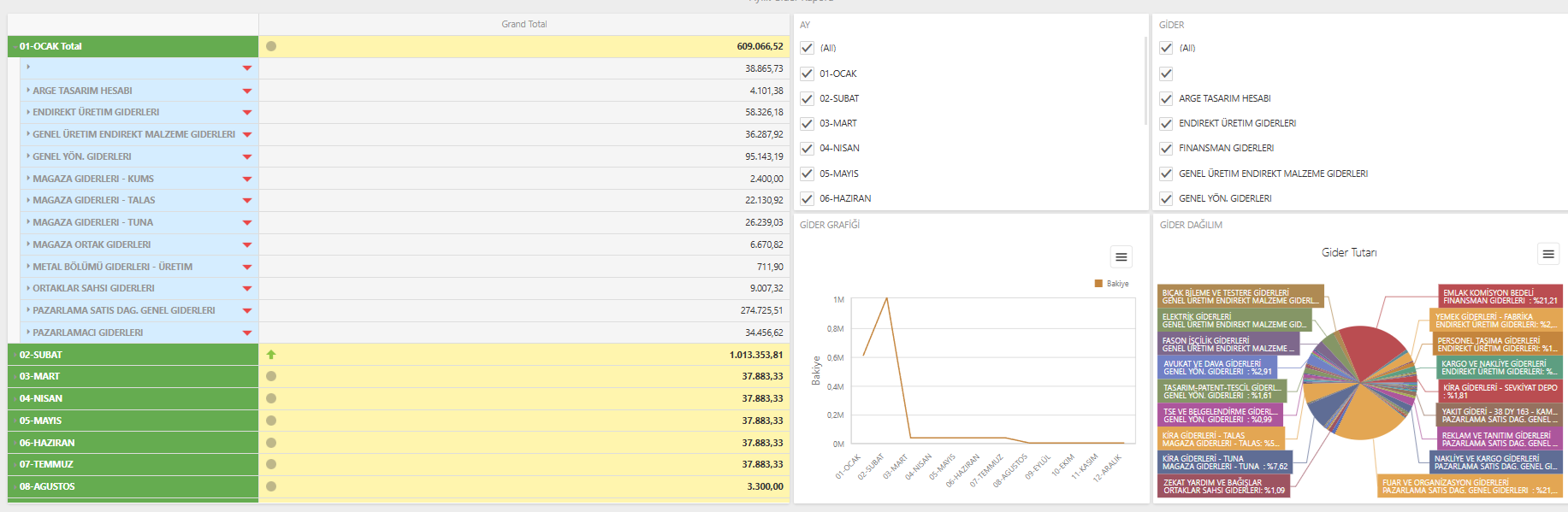Click the purple KİRA GİDERLERİ - TUNA pie label

coord(1225,462)
